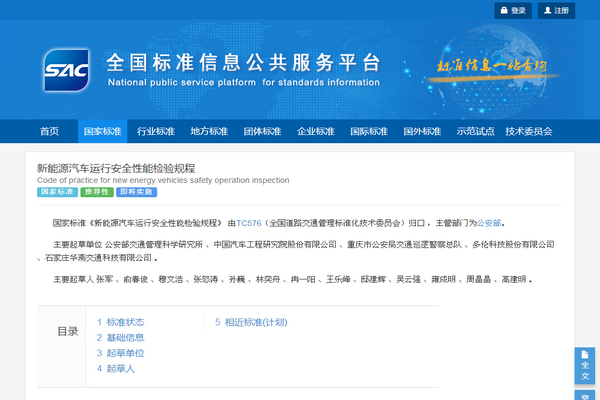Open the 行业标准 navigation tab
Image resolution: width=600 pixels, height=400 pixels.
point(155,131)
